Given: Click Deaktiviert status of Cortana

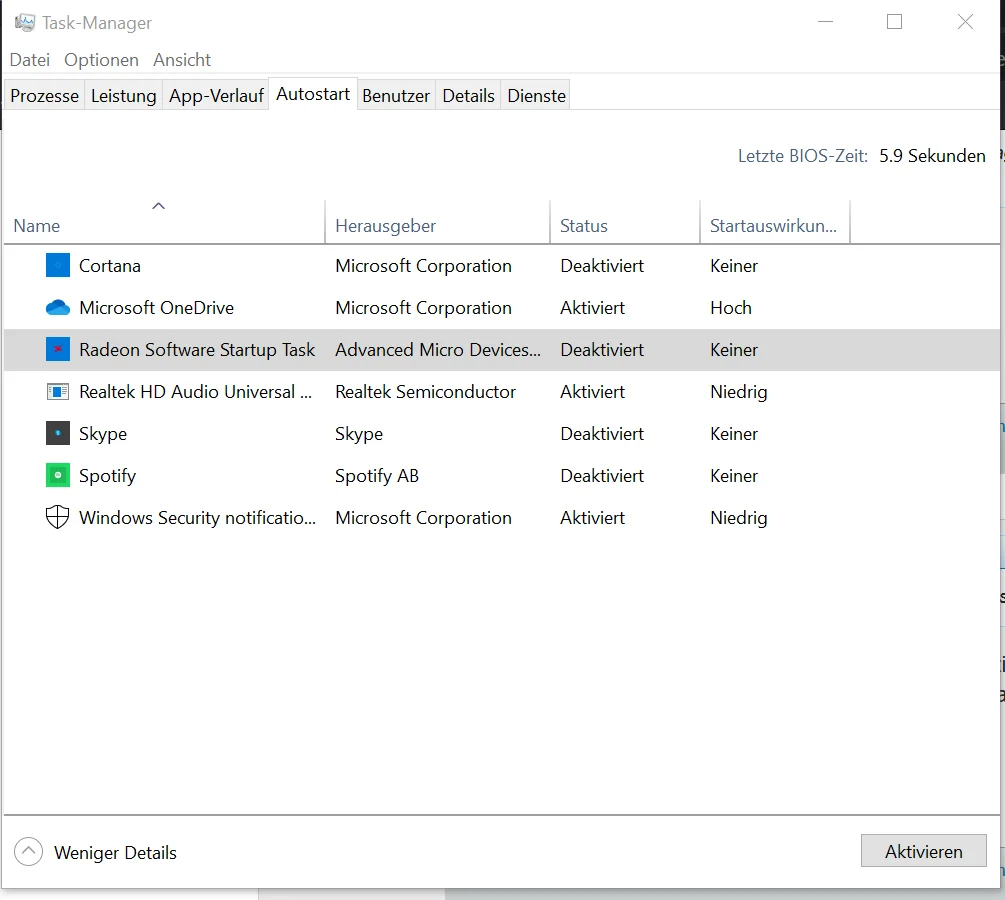Looking at the screenshot, I should [602, 265].
